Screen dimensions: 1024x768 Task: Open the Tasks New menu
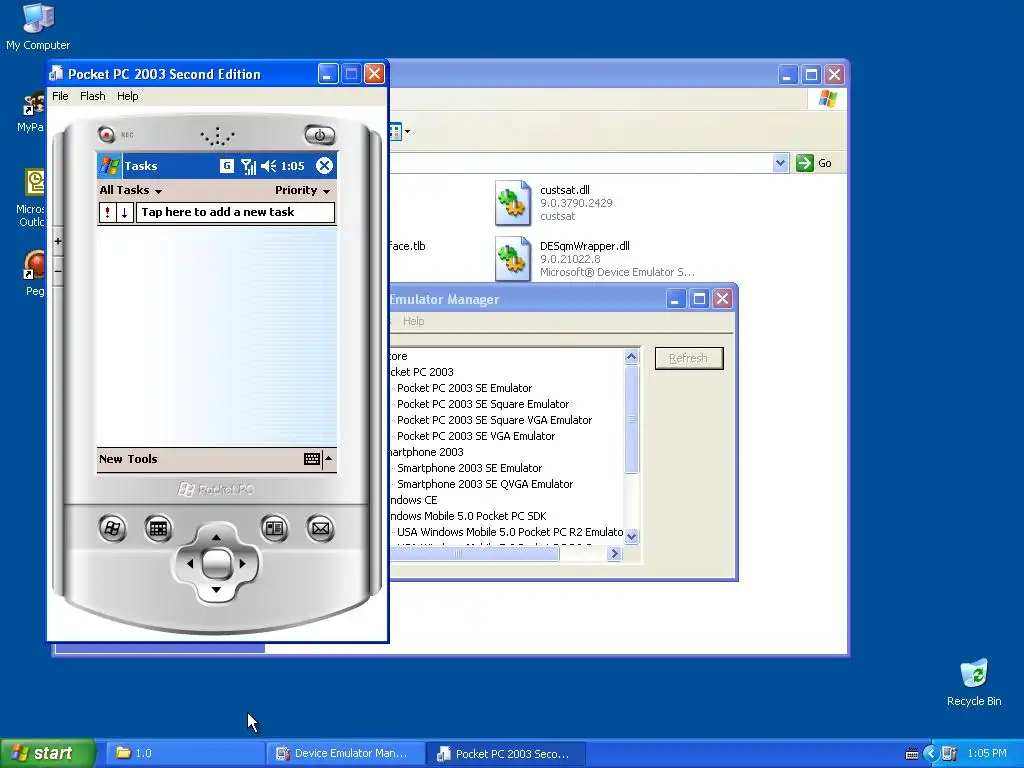110,459
